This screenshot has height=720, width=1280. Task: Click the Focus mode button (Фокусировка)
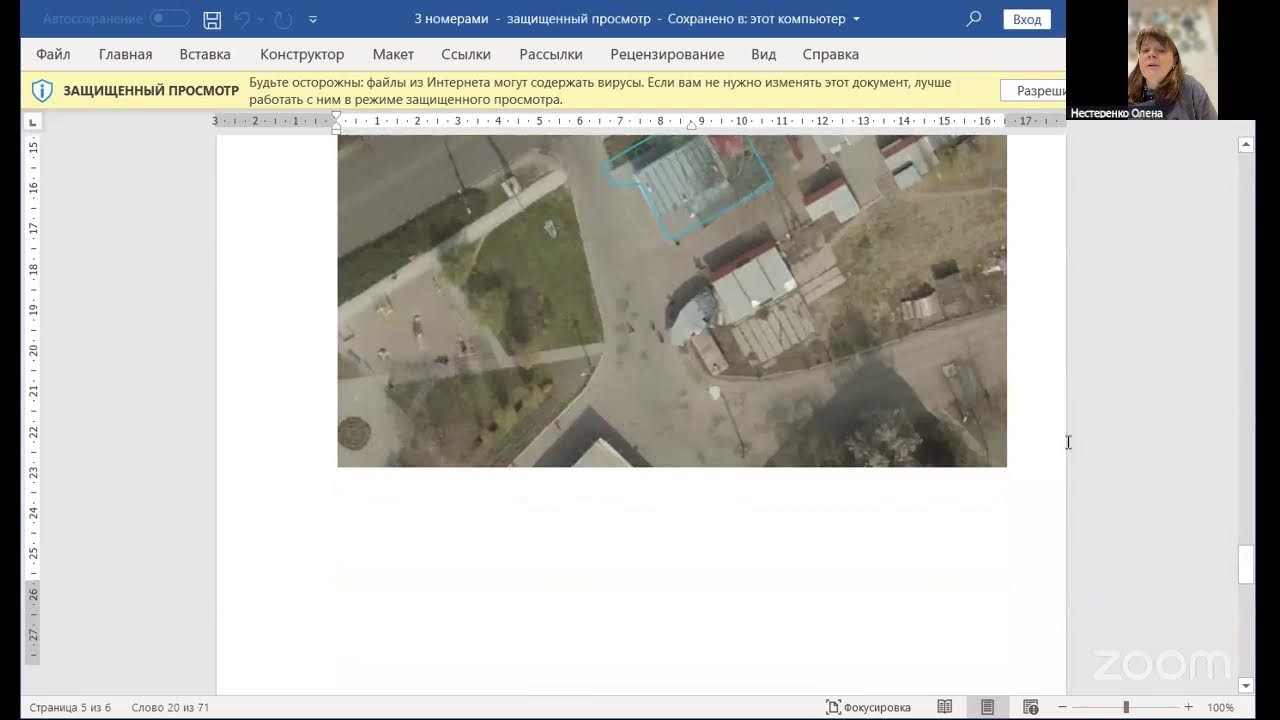click(x=868, y=707)
